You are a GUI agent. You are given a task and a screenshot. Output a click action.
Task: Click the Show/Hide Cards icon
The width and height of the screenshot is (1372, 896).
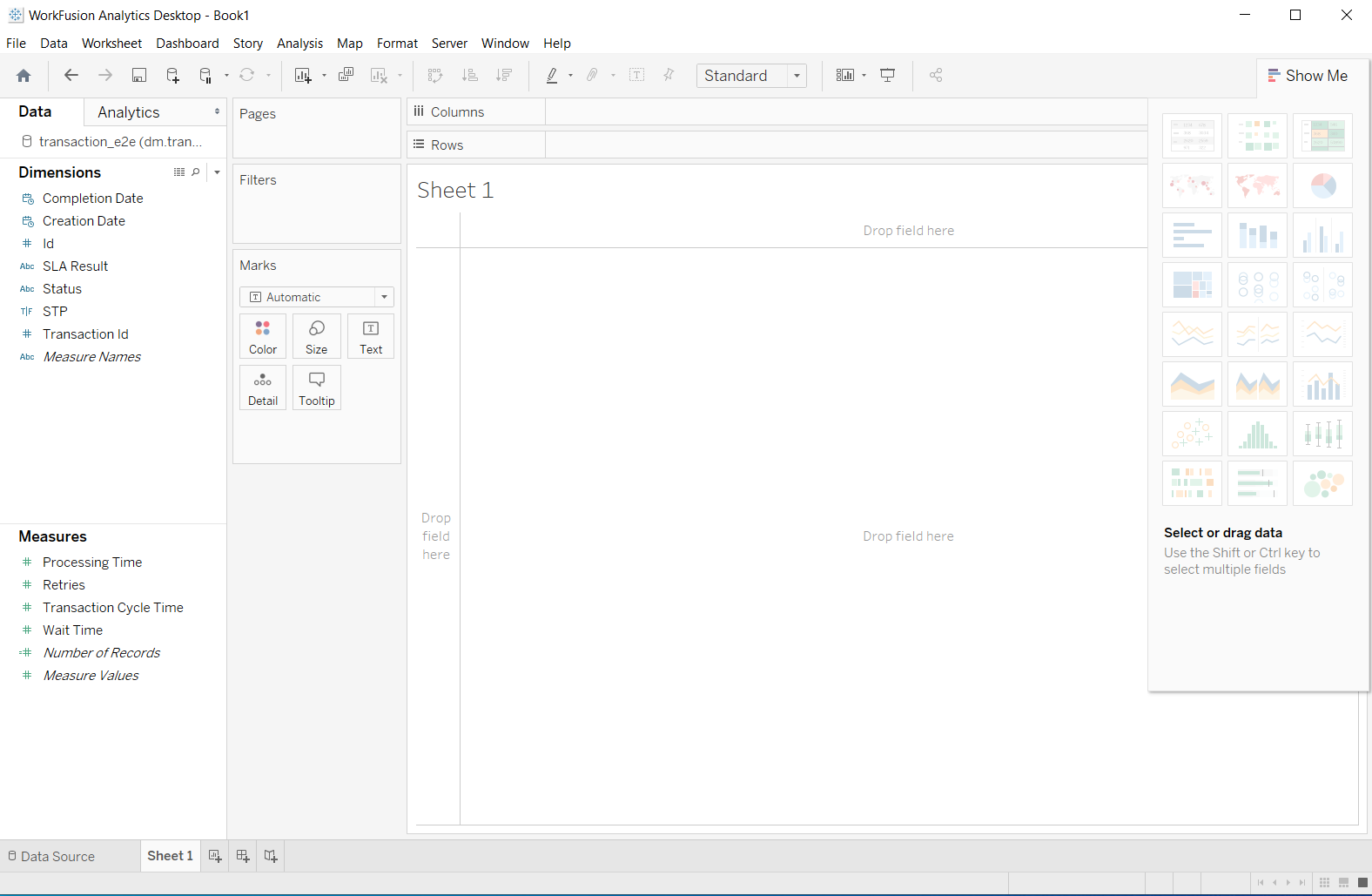click(x=845, y=76)
